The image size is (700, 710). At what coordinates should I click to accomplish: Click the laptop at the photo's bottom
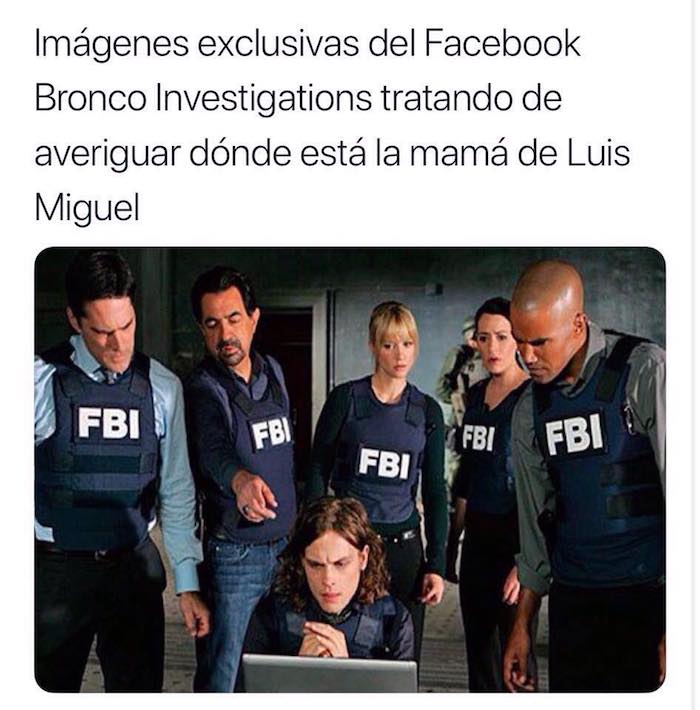point(330,673)
